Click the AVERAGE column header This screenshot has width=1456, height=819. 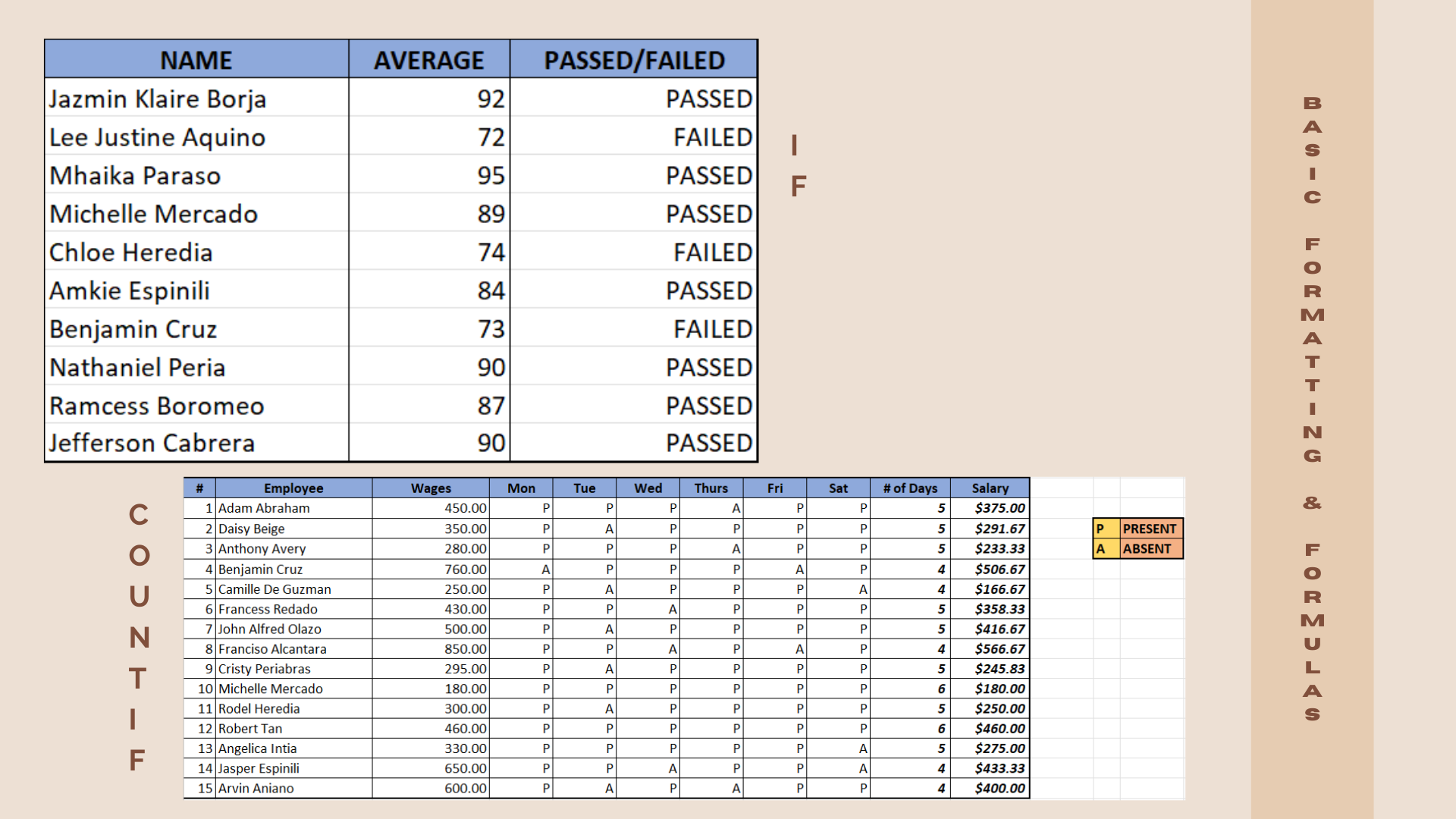coord(428,60)
